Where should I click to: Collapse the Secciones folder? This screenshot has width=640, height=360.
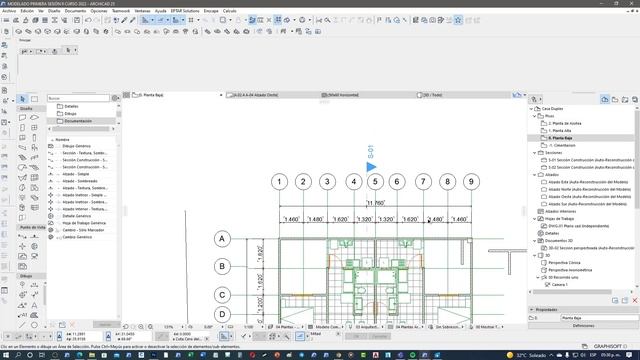point(535,153)
